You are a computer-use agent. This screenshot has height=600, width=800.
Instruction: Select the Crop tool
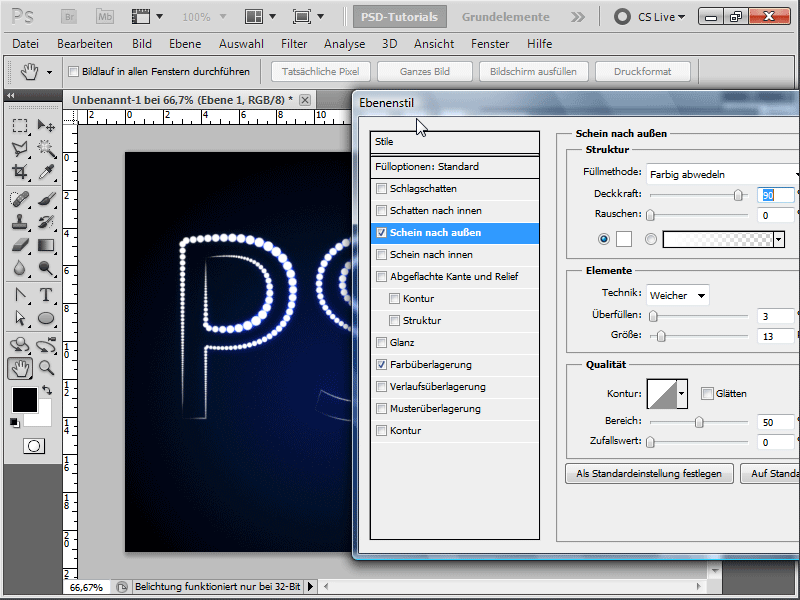coord(20,172)
